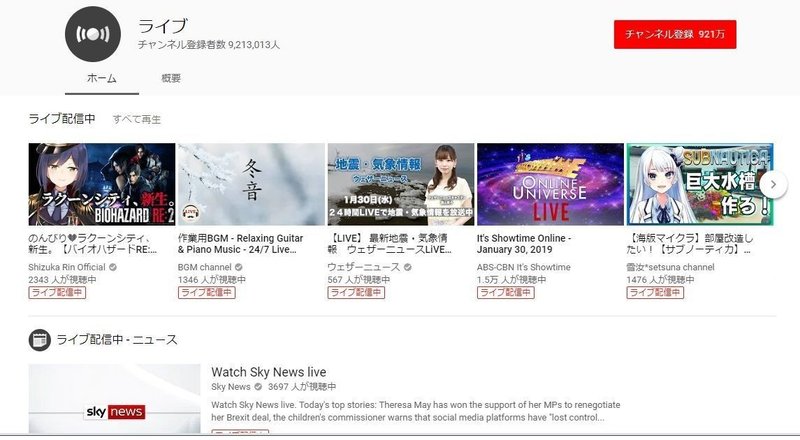Image resolution: width=800 pixels, height=440 pixels.
Task: Open the 冬音 BGM stream thumbnail
Action: tap(251, 184)
